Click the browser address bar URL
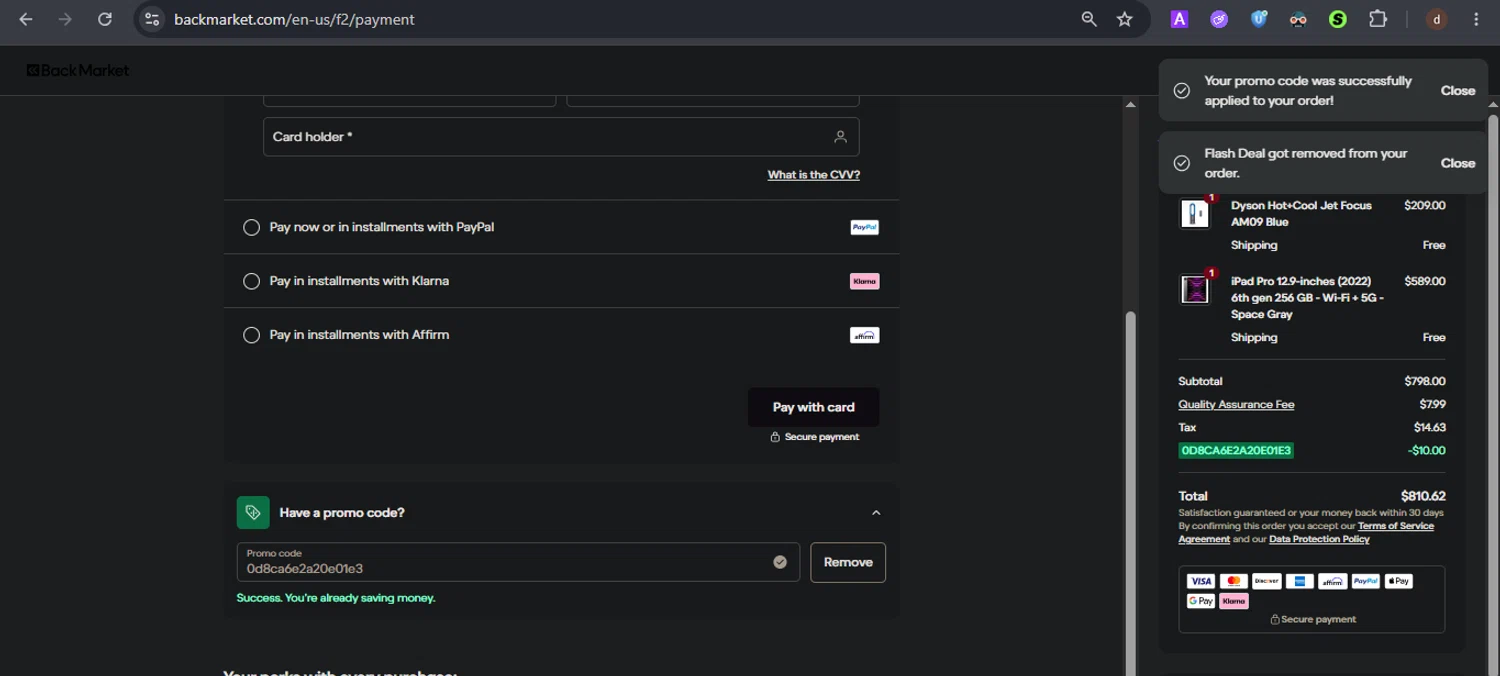The height and width of the screenshot is (676, 1500). [x=294, y=19]
